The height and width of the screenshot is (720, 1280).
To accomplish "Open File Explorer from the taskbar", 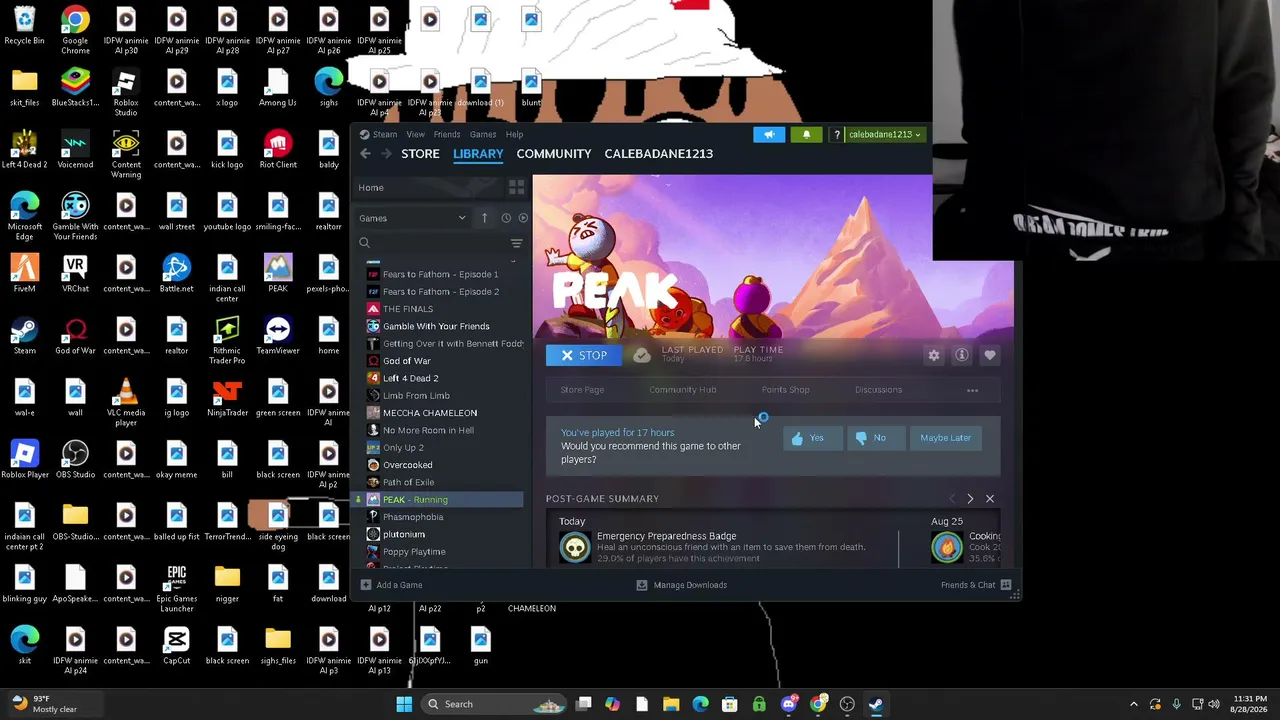I will point(671,704).
